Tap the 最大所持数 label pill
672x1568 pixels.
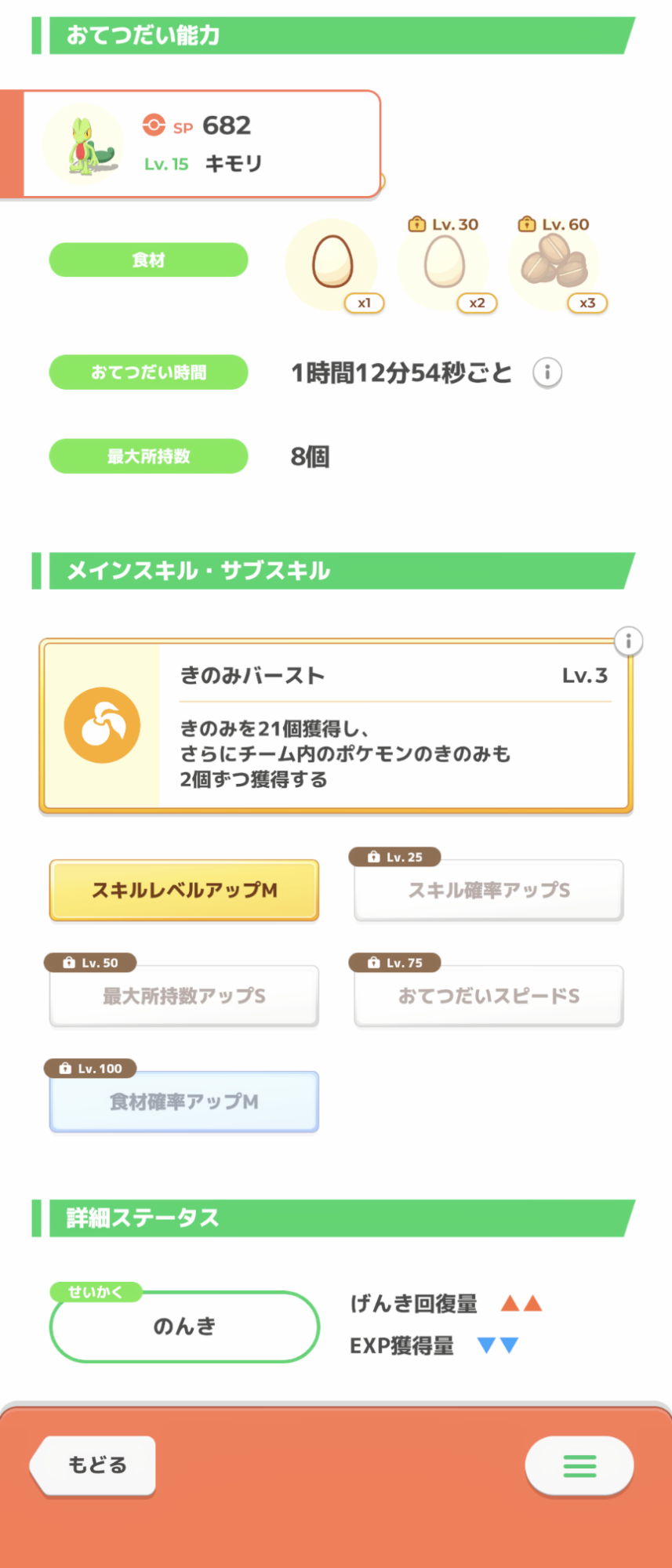click(148, 456)
